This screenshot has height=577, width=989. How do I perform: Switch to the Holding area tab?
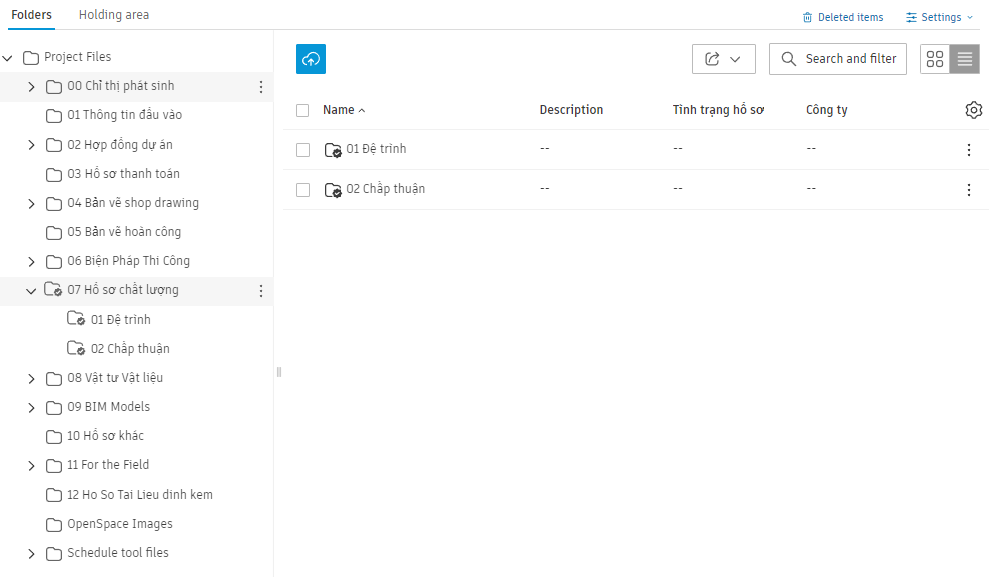tap(114, 15)
